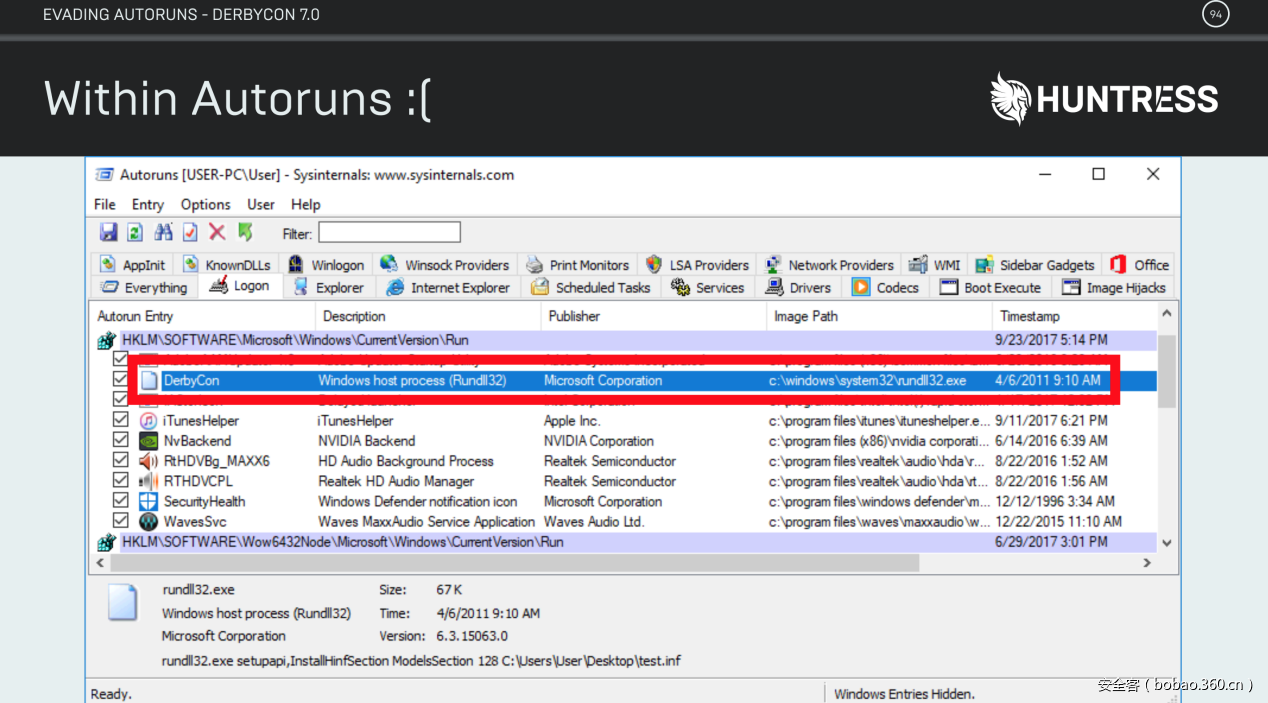Click the green Jump to Entry icon
Screen dimensions: 1268x703
tap(245, 233)
